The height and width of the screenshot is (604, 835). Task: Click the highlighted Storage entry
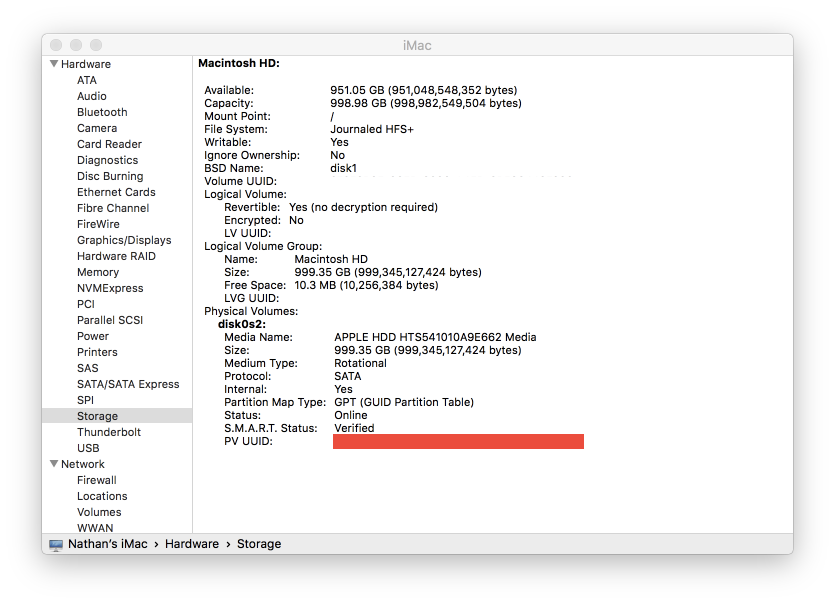coord(117,416)
